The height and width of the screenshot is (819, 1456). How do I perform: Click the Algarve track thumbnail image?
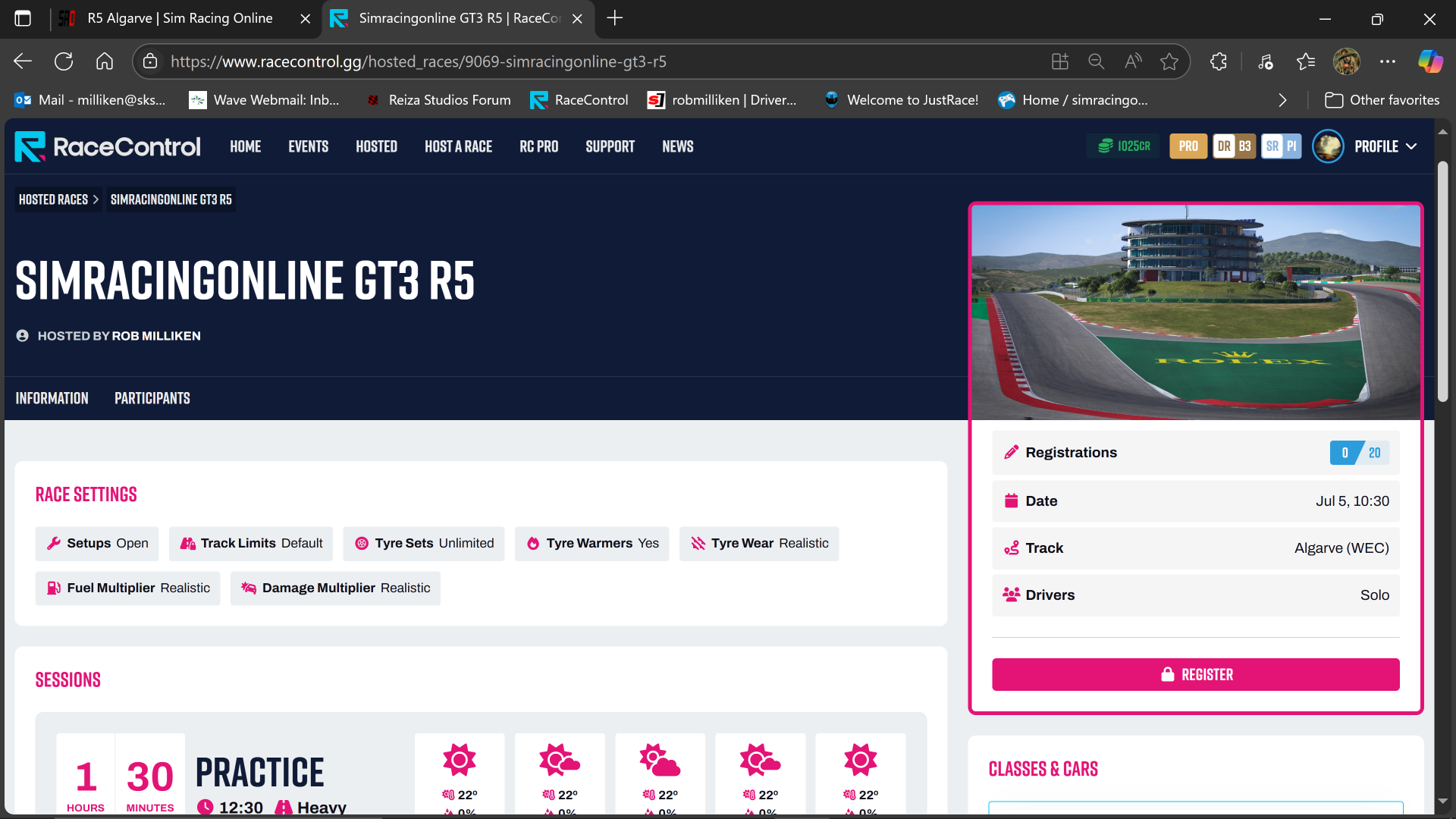(x=1196, y=312)
